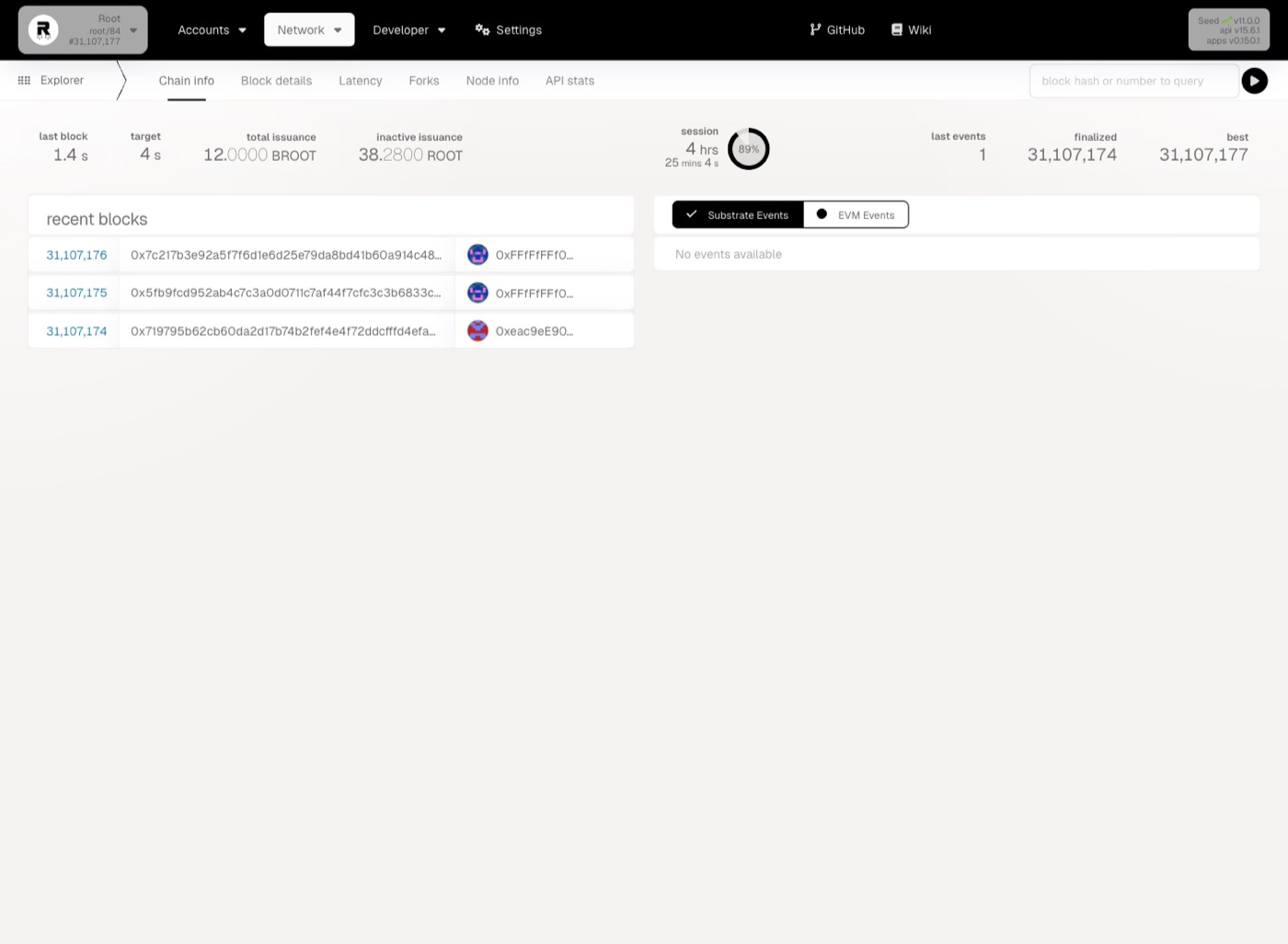The image size is (1288, 944).
Task: Click the Explorer grid icon
Action: 24,81
